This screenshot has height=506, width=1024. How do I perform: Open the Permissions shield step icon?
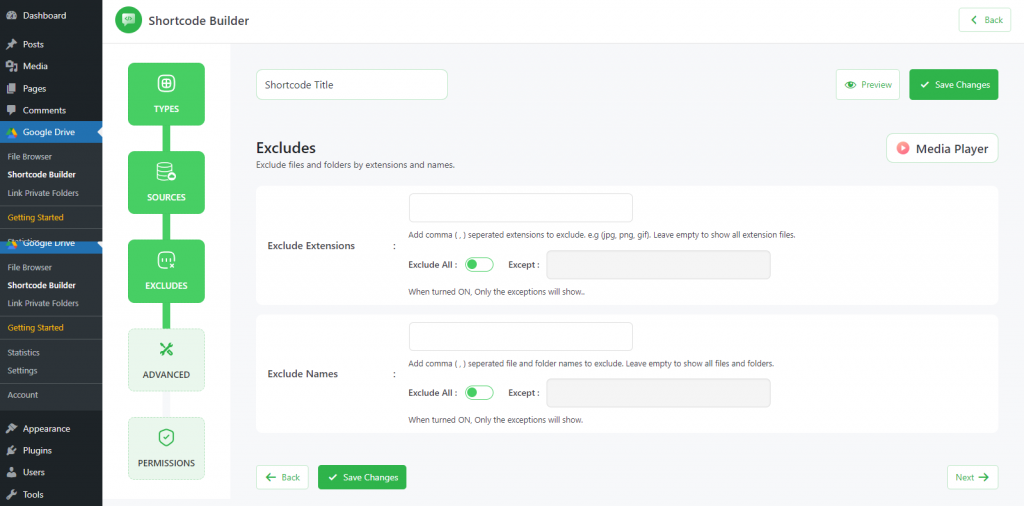[166, 437]
